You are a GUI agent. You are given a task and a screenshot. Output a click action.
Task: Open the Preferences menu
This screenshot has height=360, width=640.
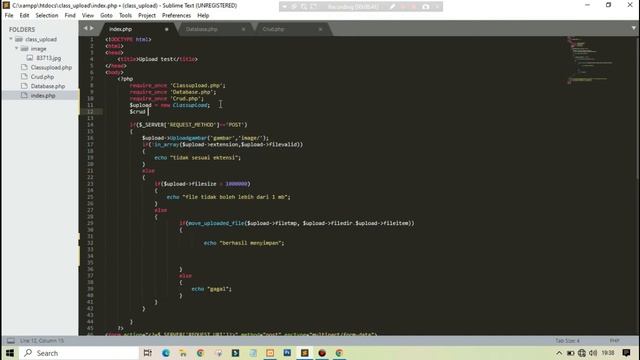pyautogui.click(x=176, y=16)
